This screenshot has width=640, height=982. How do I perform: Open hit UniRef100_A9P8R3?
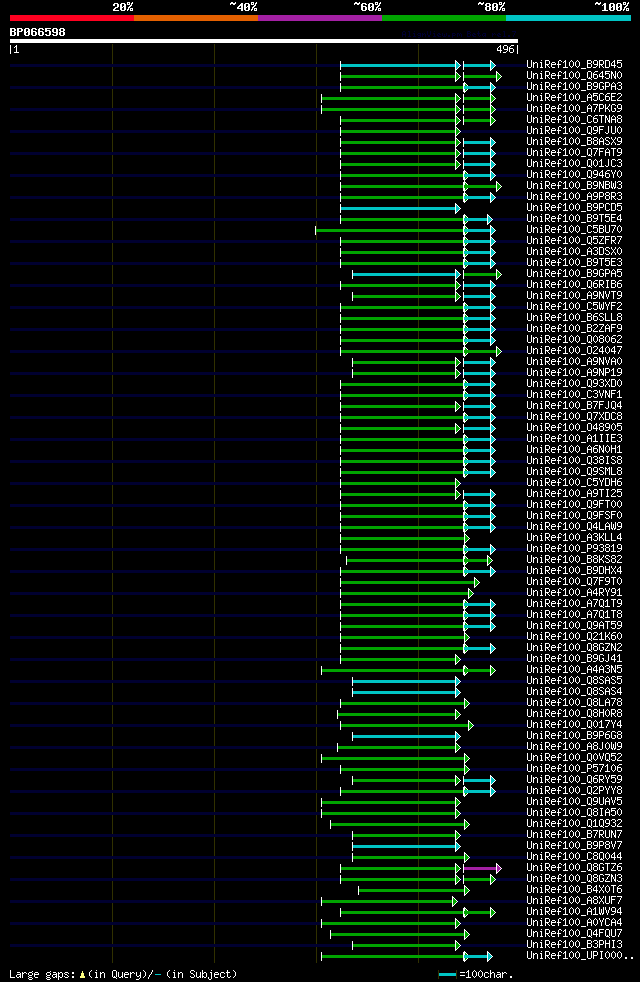(x=574, y=197)
